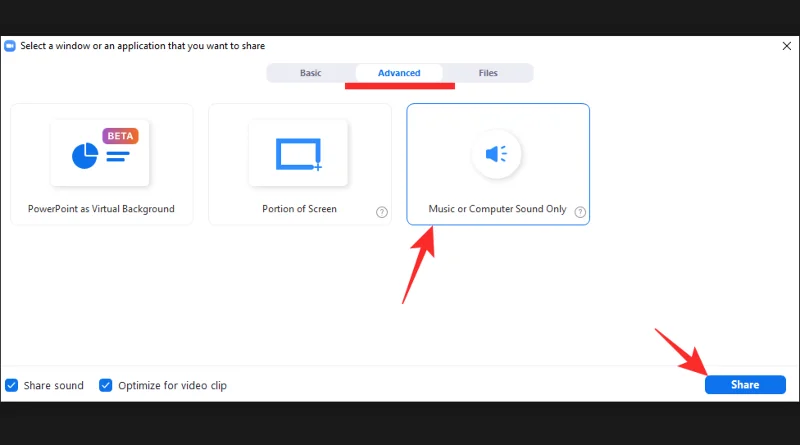Viewport: 800px width, 445px height.
Task: Select Music or Computer Sound Only label
Action: coord(497,209)
